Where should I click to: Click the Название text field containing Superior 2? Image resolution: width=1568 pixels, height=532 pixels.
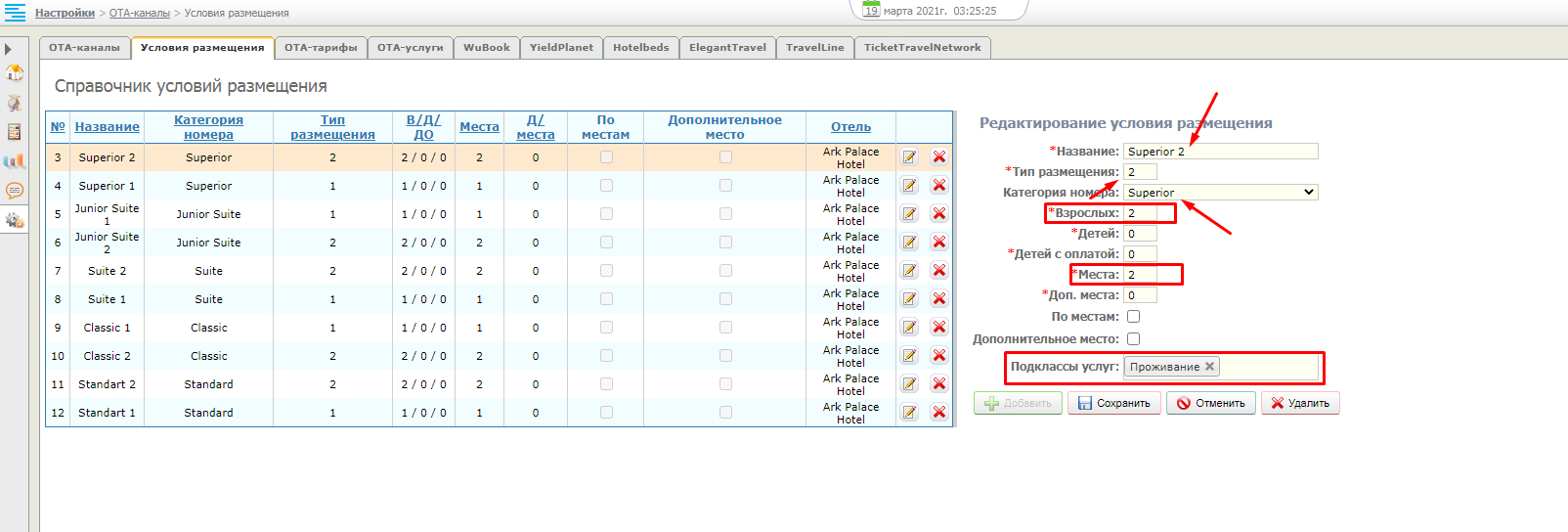[1220, 152]
